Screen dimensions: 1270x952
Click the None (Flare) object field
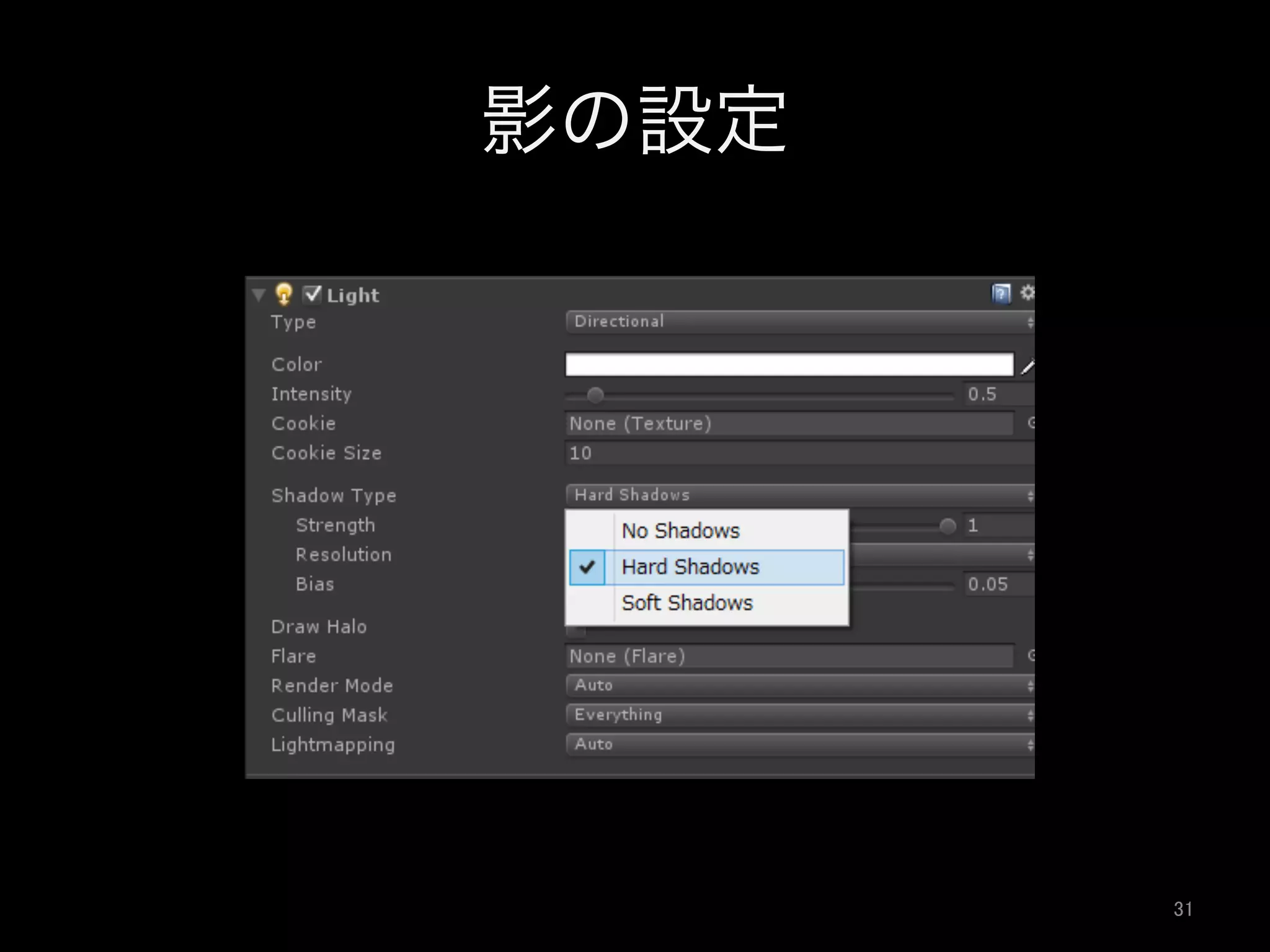coord(789,656)
